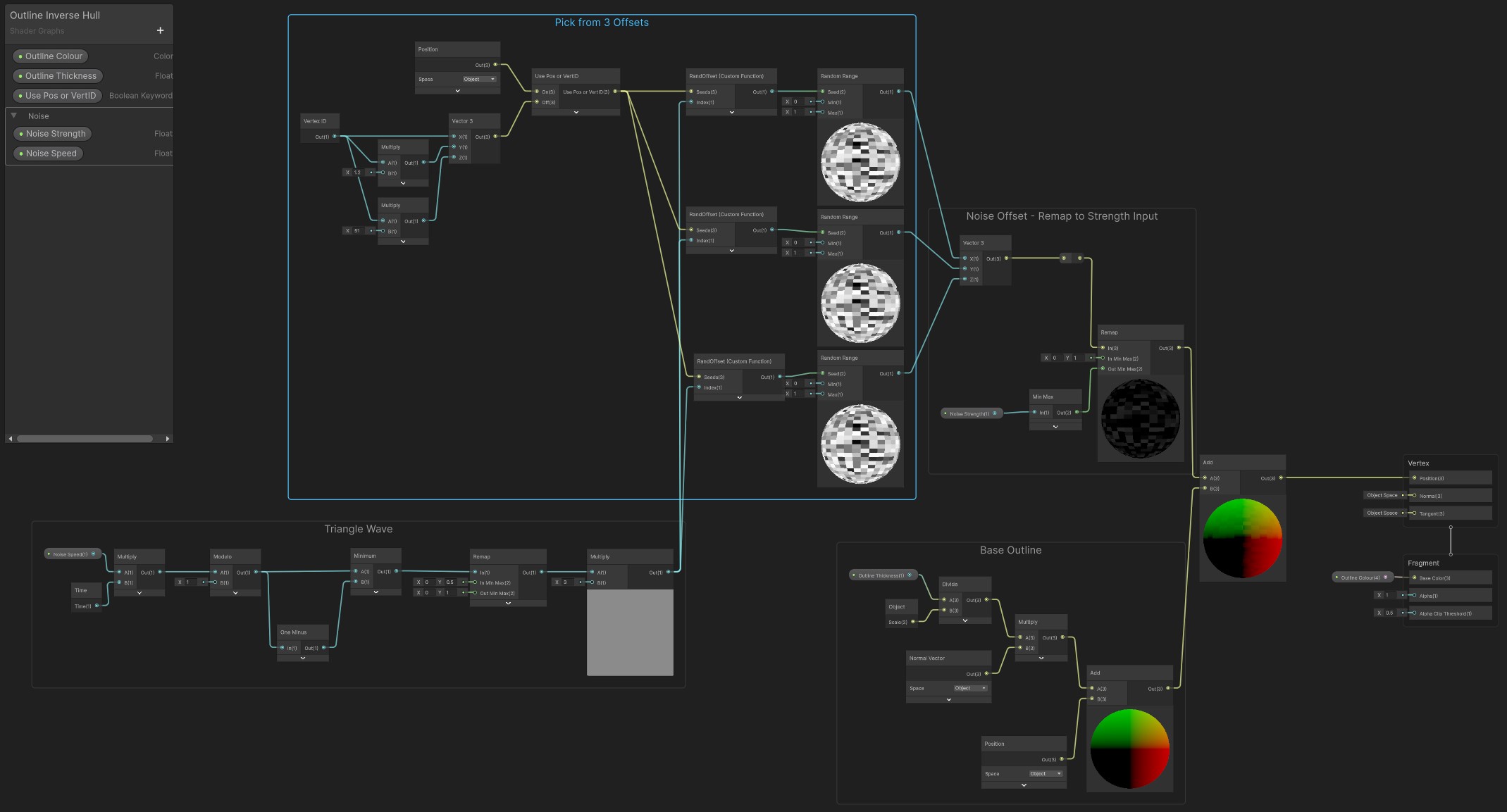Click the 'Pick from 3 Offsets' group title

point(602,23)
